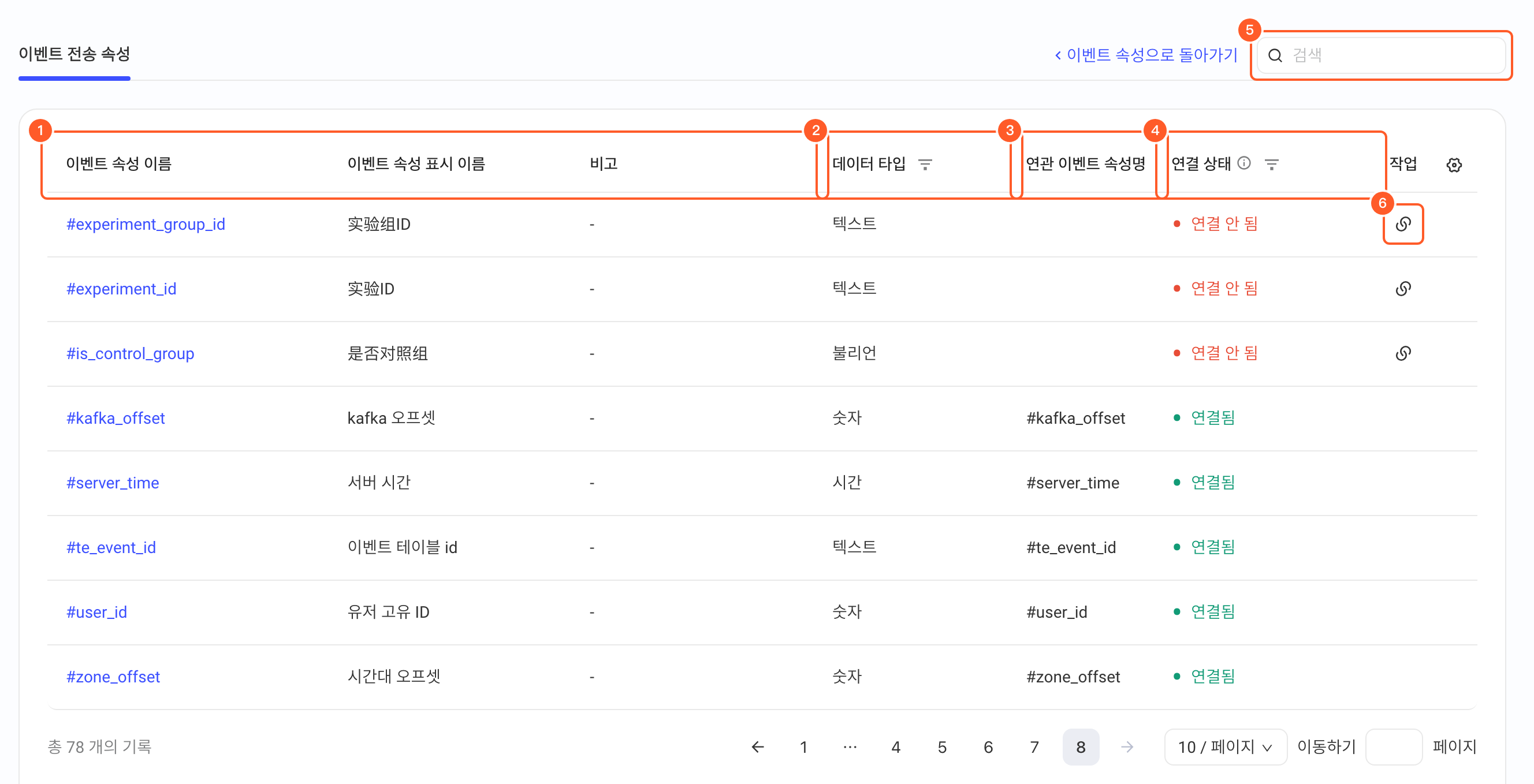Go to previous page arrow
1534x784 pixels.
tap(758, 746)
